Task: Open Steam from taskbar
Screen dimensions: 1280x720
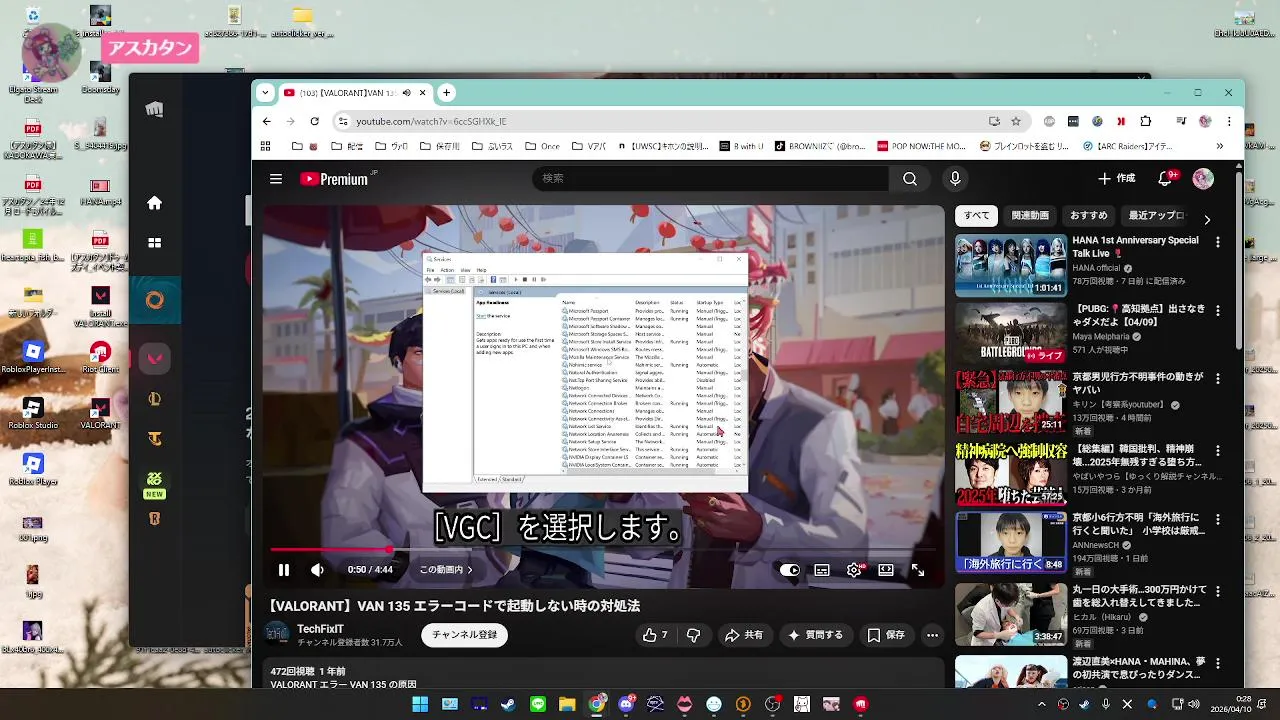Action: [x=509, y=704]
